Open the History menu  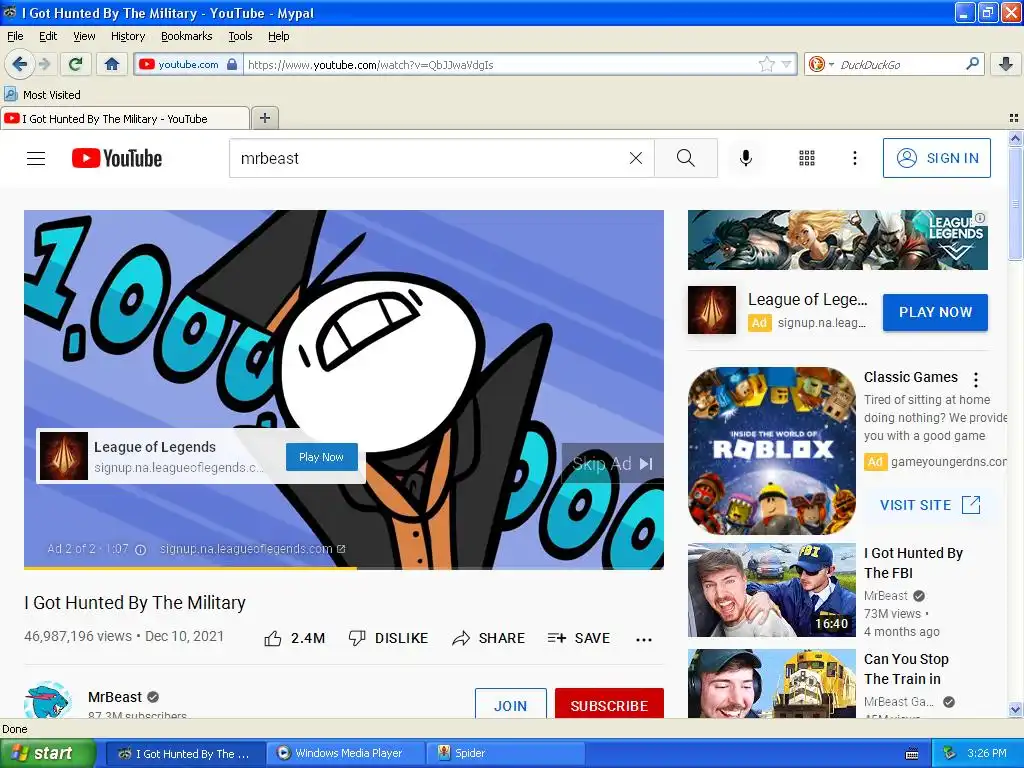click(128, 36)
